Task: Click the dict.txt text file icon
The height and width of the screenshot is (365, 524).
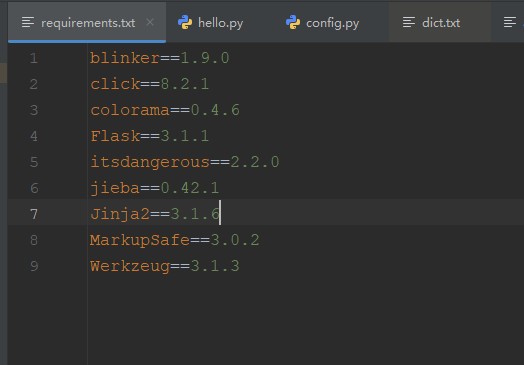Action: tap(409, 22)
